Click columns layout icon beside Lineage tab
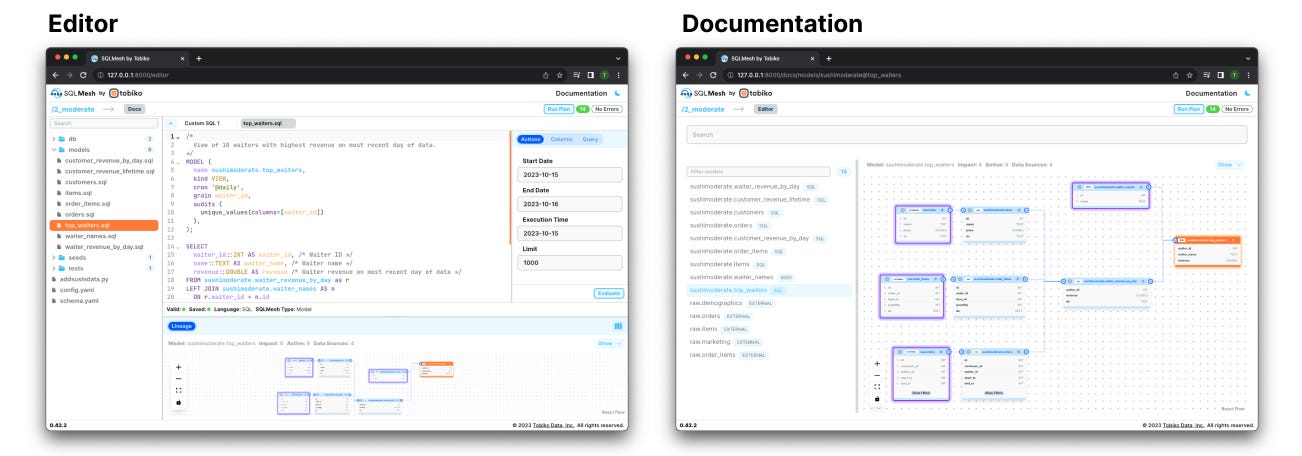This screenshot has width=1302, height=456. point(618,326)
